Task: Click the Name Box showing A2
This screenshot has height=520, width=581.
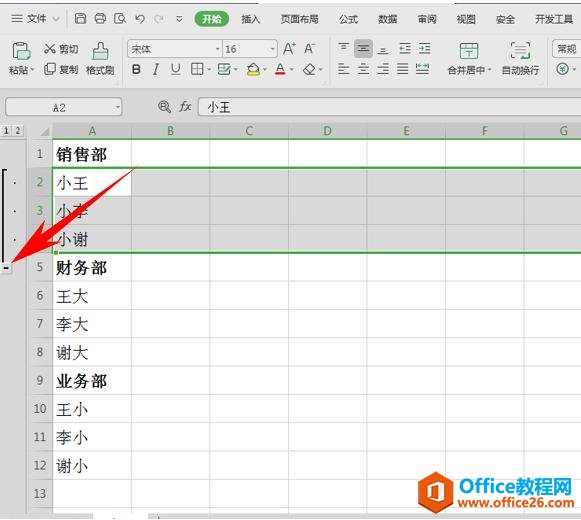Action: (64, 107)
